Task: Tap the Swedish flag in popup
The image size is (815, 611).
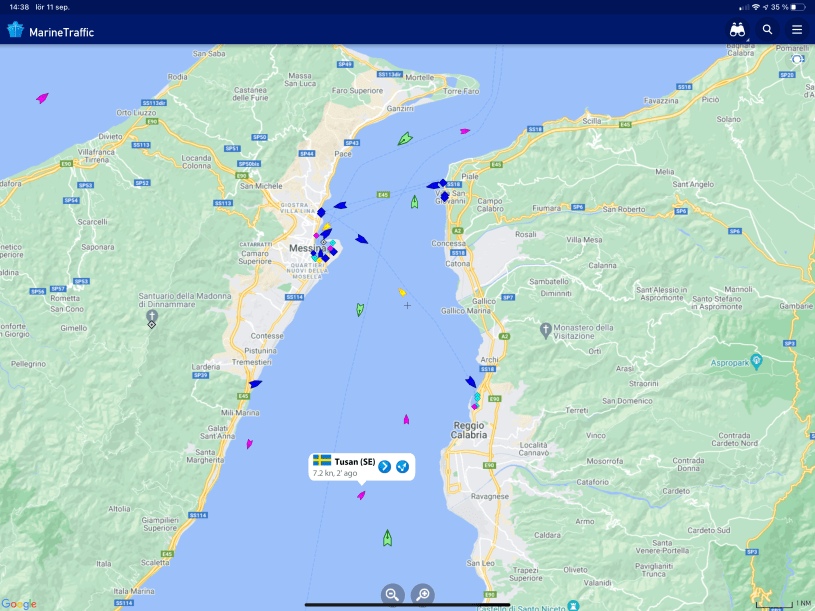Action: pos(322,460)
